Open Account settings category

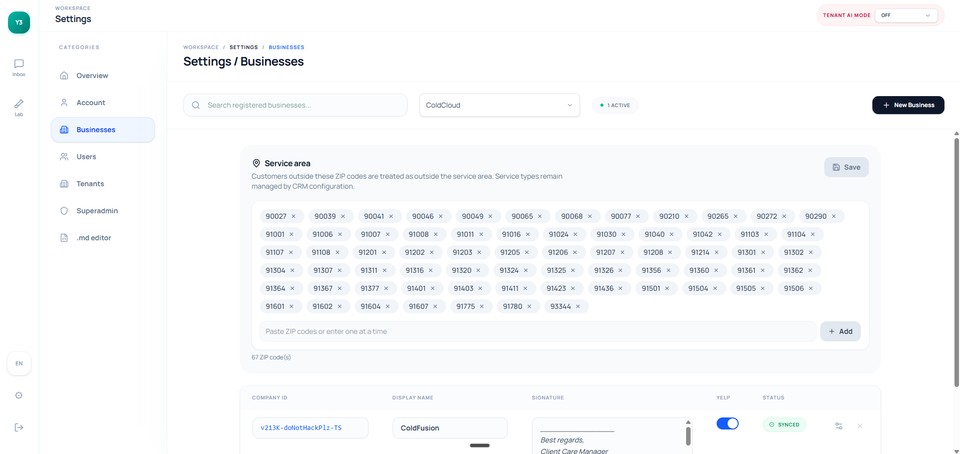click(103, 103)
